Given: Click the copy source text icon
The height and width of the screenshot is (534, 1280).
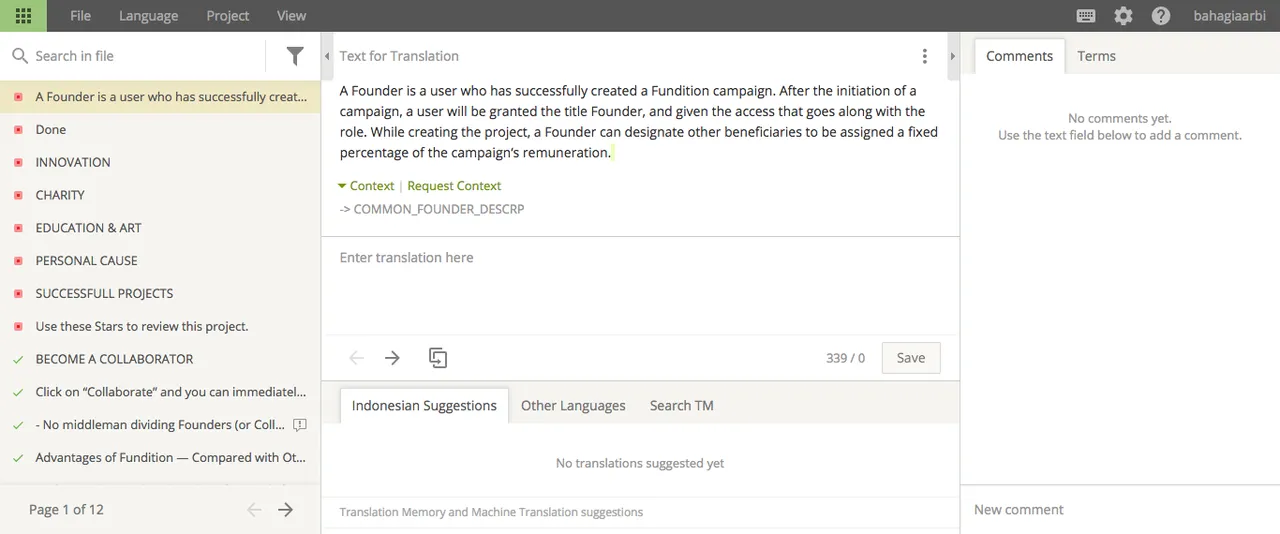Looking at the screenshot, I should pos(437,357).
